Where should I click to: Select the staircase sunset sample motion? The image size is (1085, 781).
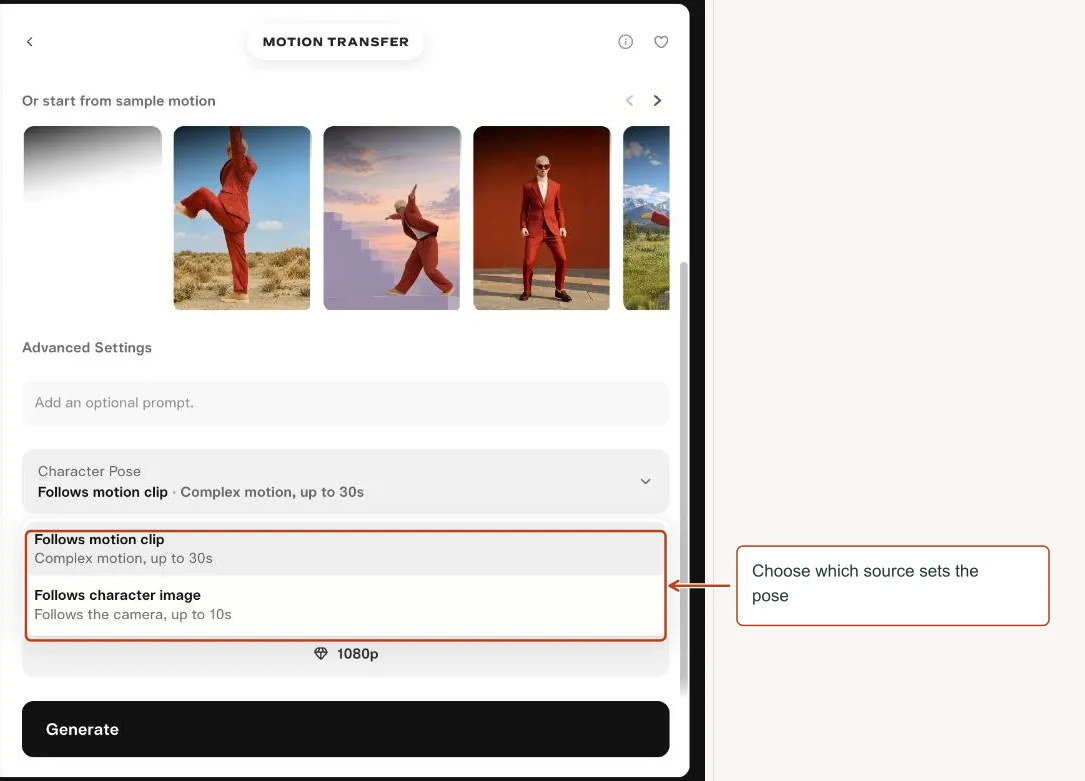tap(392, 218)
